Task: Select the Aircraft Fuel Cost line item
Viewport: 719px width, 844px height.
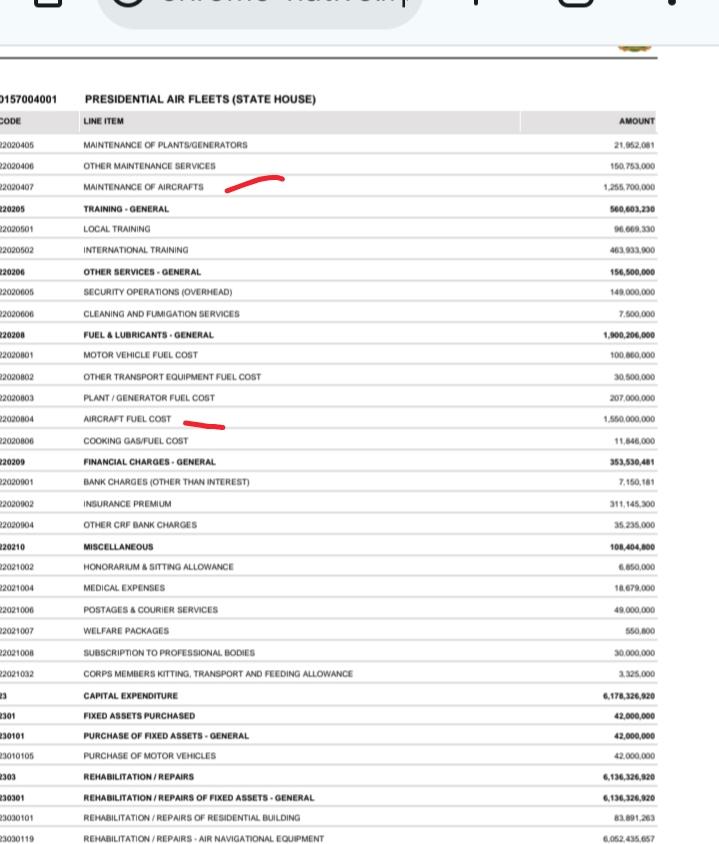Action: point(127,419)
